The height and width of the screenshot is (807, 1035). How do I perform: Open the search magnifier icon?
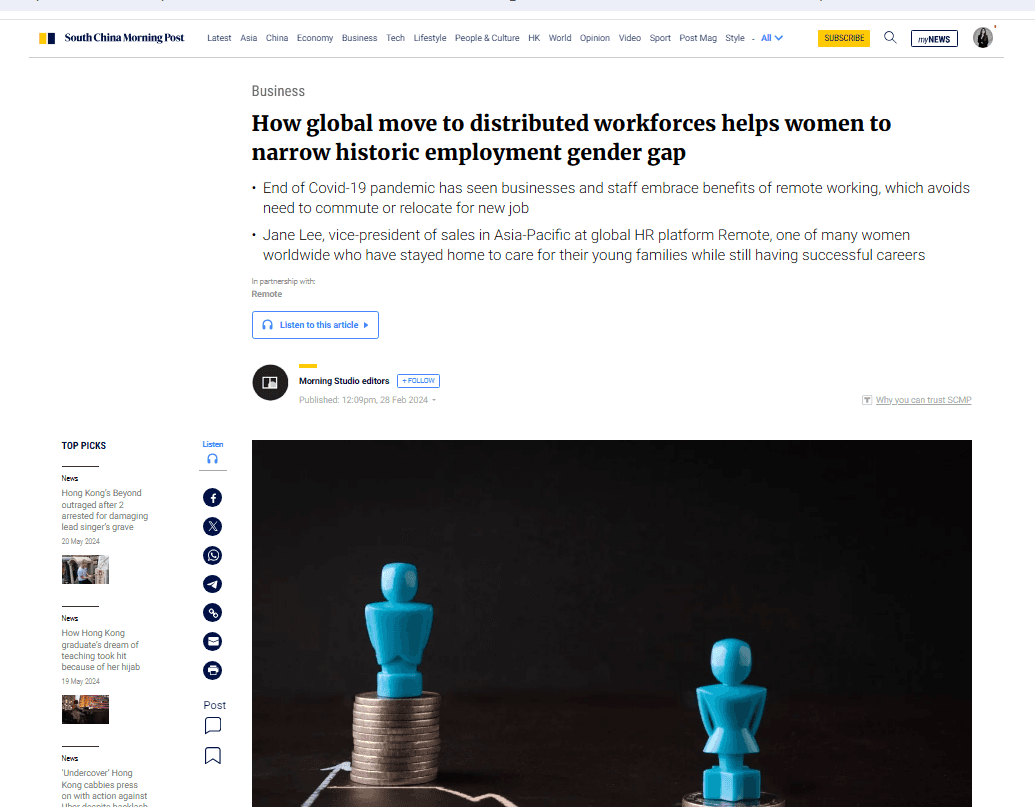[890, 38]
